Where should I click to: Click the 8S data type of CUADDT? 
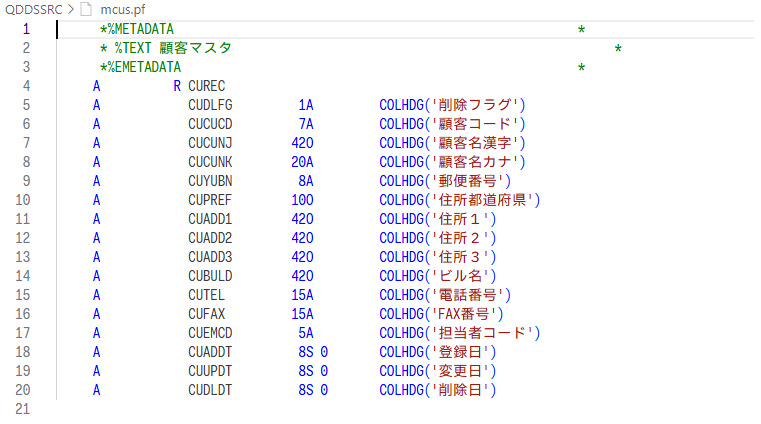point(306,352)
